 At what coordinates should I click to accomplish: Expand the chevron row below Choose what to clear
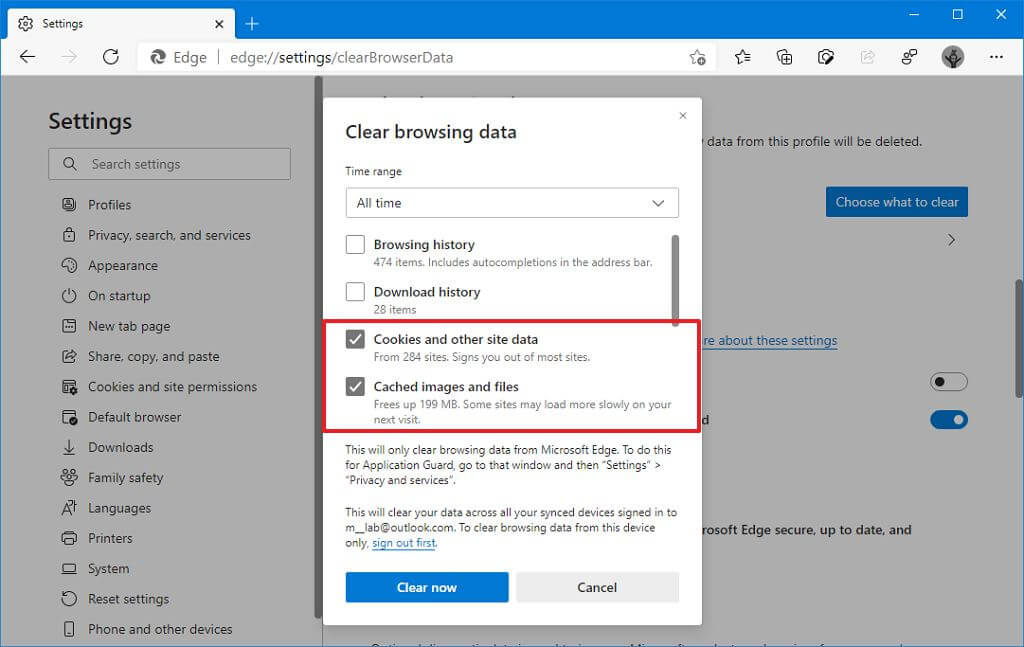[x=952, y=240]
